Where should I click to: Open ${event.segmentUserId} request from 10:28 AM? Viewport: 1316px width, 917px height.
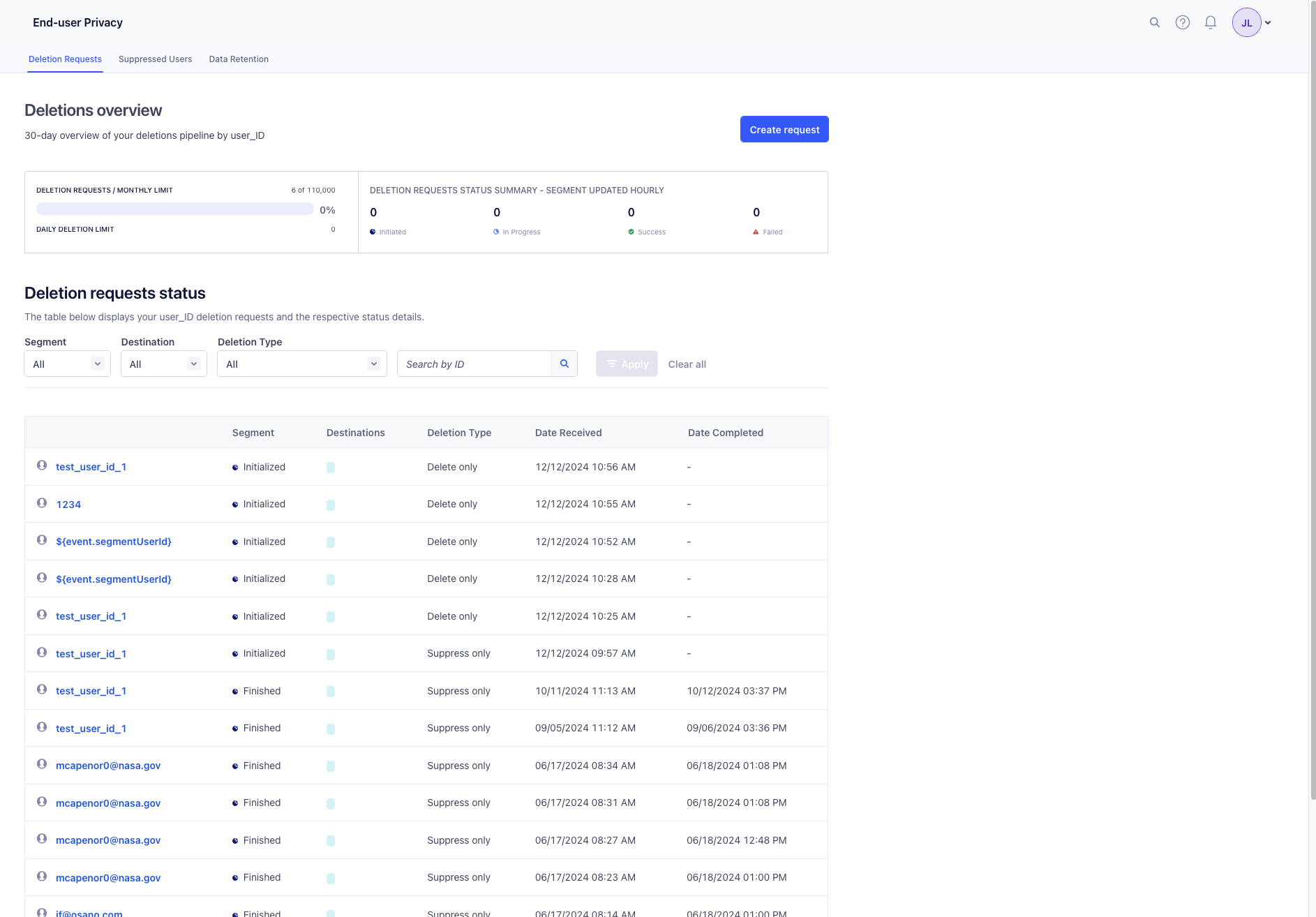pos(114,579)
